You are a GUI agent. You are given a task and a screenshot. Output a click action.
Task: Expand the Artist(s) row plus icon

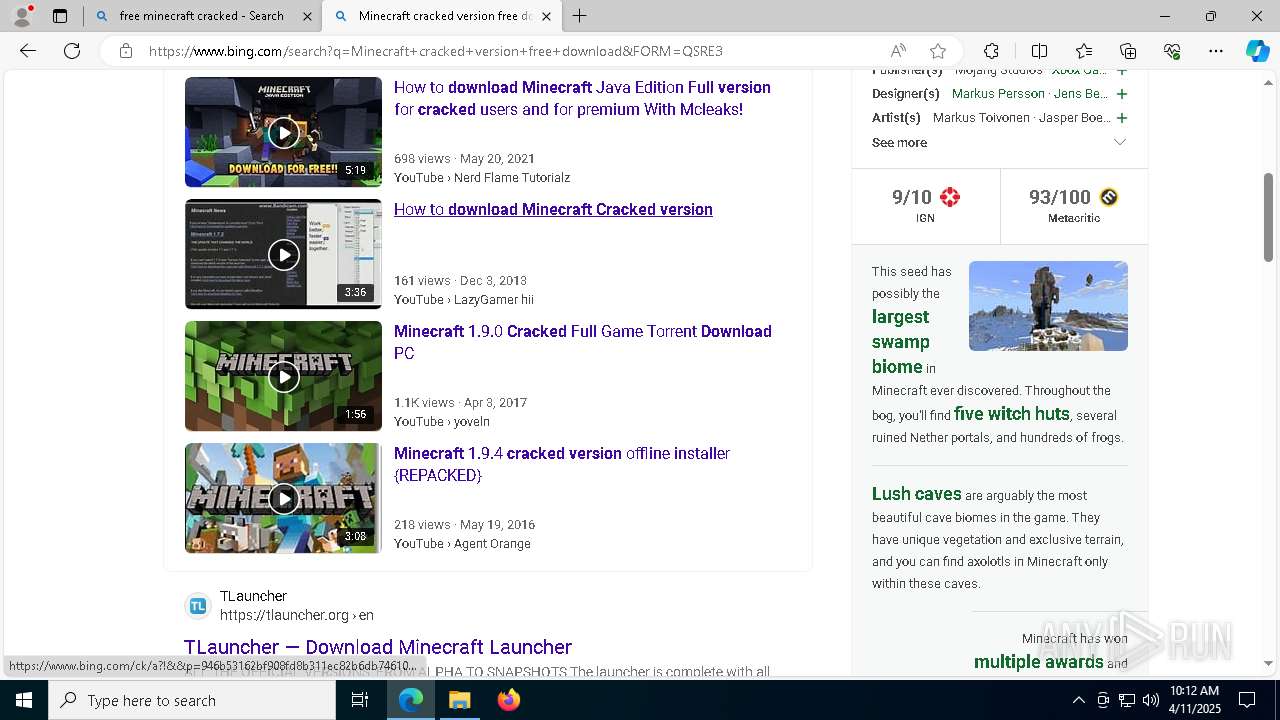tap(1122, 118)
